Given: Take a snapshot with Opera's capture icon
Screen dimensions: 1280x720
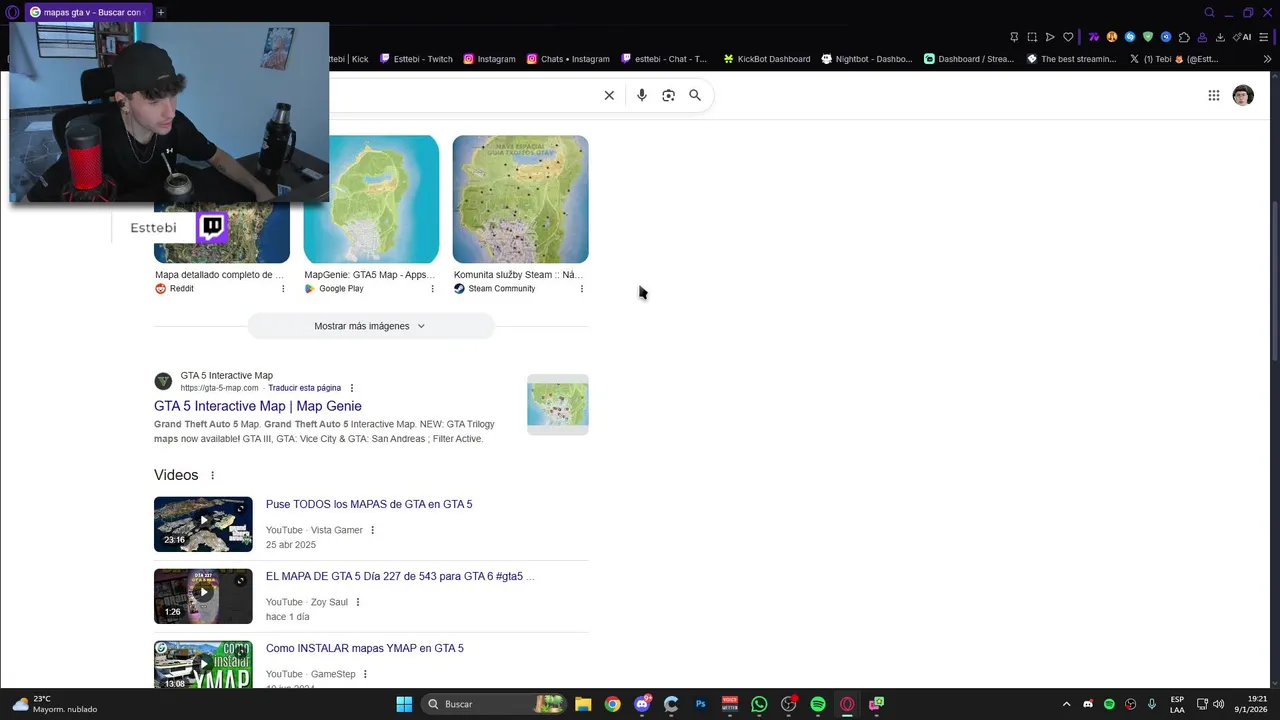Looking at the screenshot, I should [x=1032, y=37].
